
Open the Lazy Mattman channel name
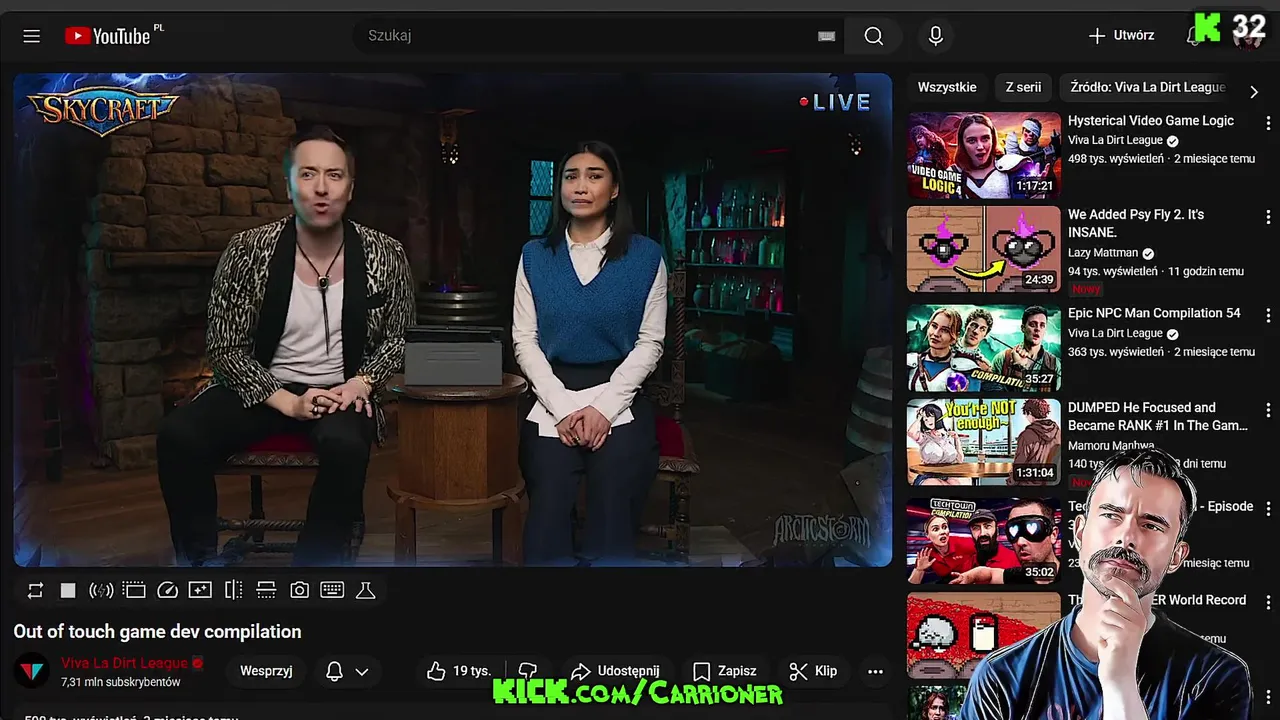(x=1103, y=254)
